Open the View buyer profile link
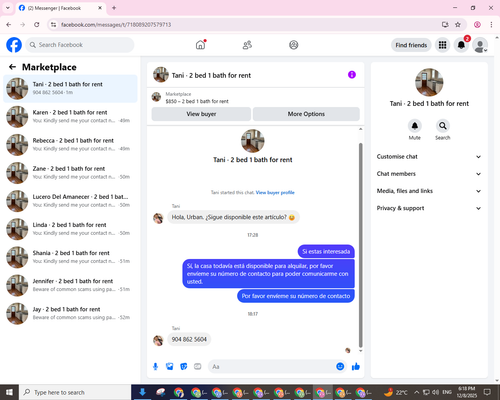500x400 pixels. (x=275, y=192)
